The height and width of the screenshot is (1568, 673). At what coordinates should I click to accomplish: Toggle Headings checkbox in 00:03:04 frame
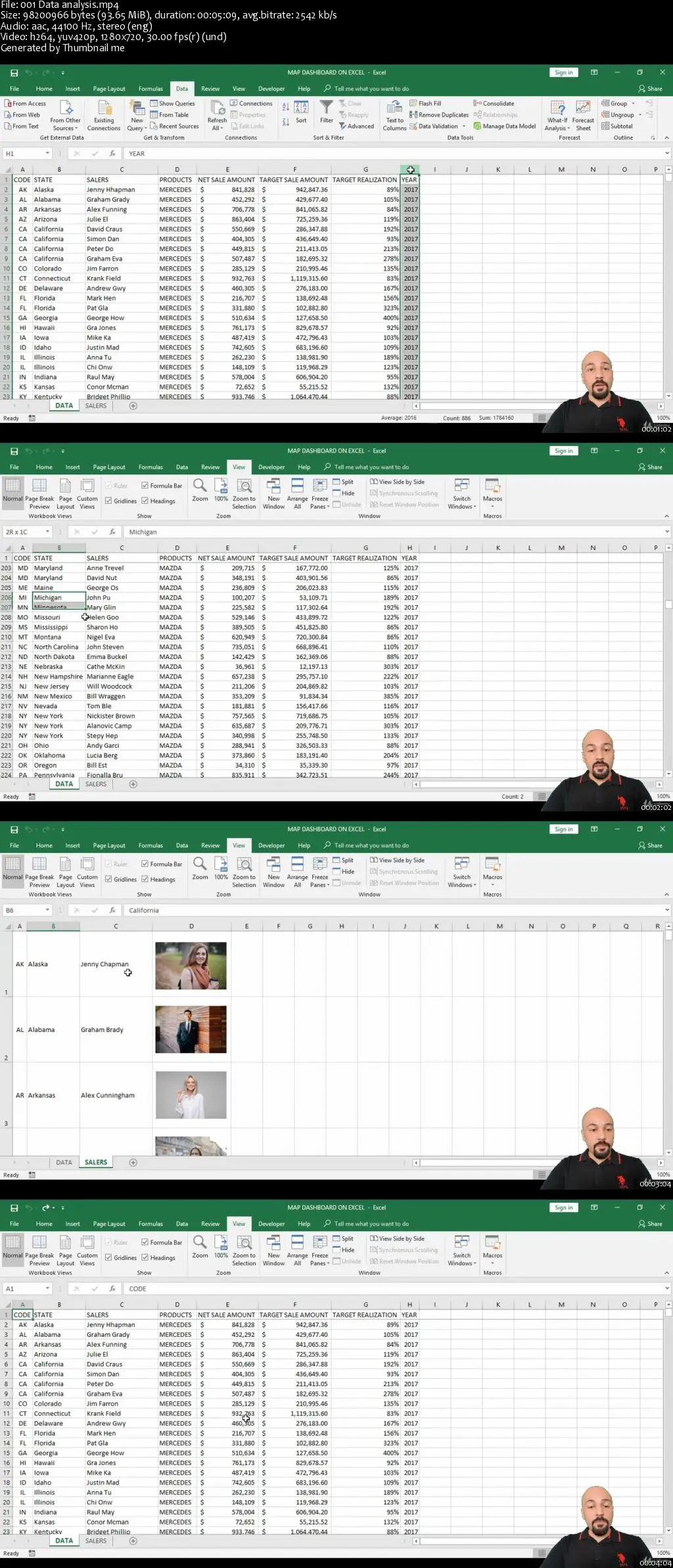tap(145, 879)
